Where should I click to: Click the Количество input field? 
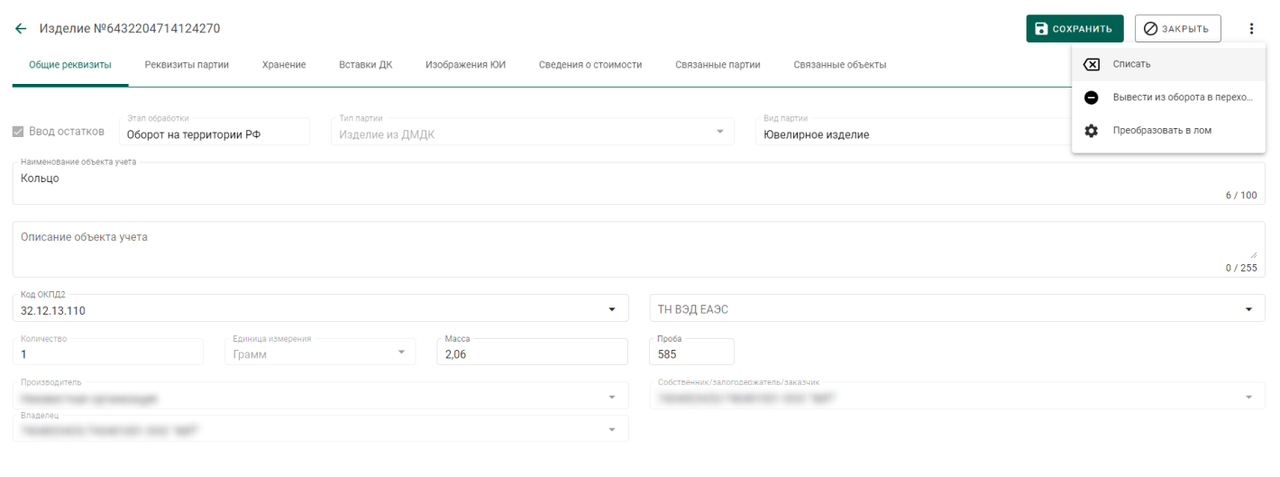108,352
